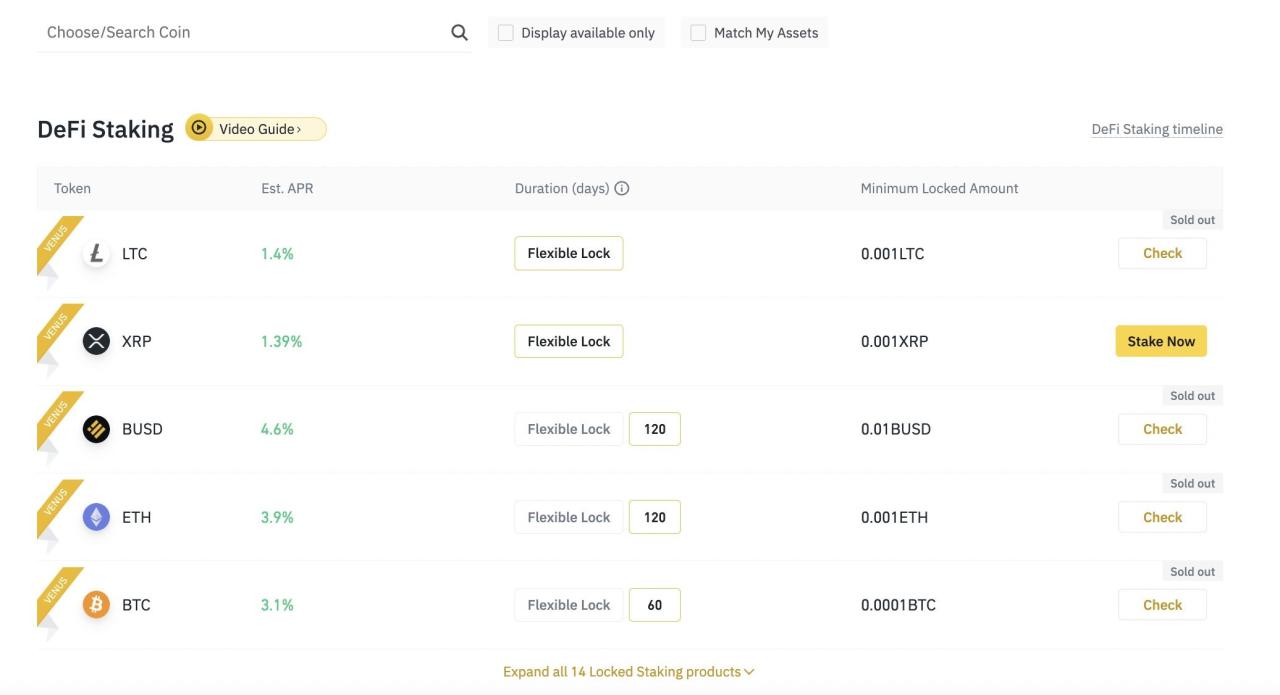Image resolution: width=1280 pixels, height=695 pixels.
Task: Click Stake Now for XRP
Action: pyautogui.click(x=1160, y=340)
